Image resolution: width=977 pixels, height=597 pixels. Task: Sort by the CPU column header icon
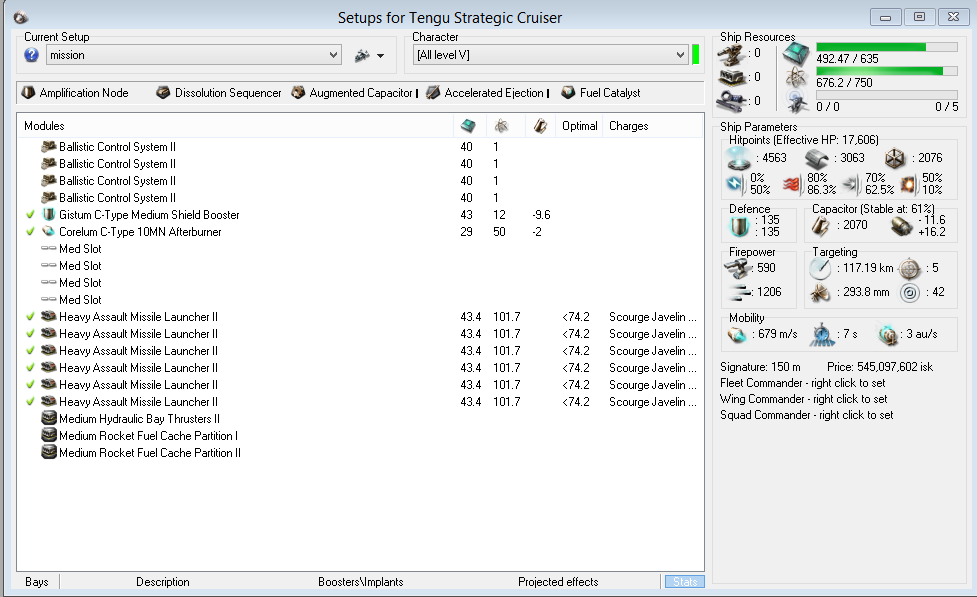(468, 126)
